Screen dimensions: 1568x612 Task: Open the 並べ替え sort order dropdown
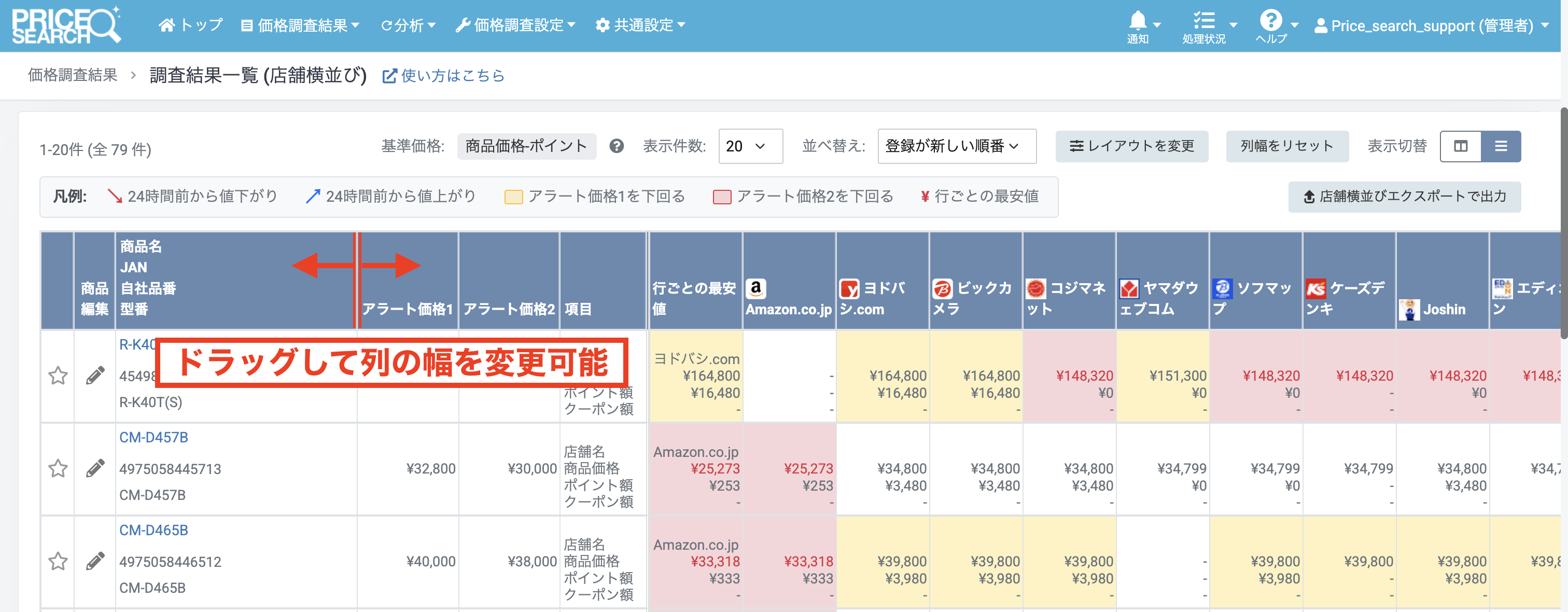tap(957, 146)
